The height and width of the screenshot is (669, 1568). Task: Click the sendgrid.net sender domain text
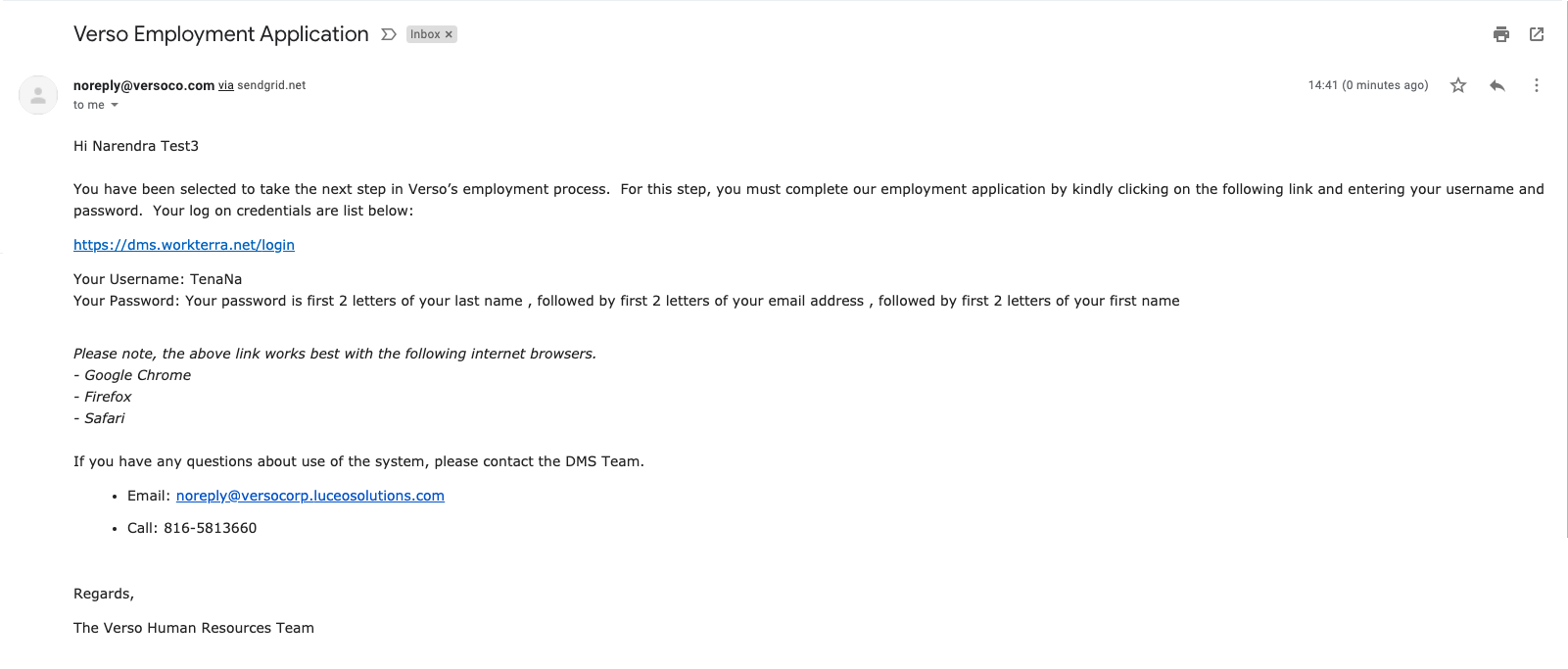click(271, 85)
